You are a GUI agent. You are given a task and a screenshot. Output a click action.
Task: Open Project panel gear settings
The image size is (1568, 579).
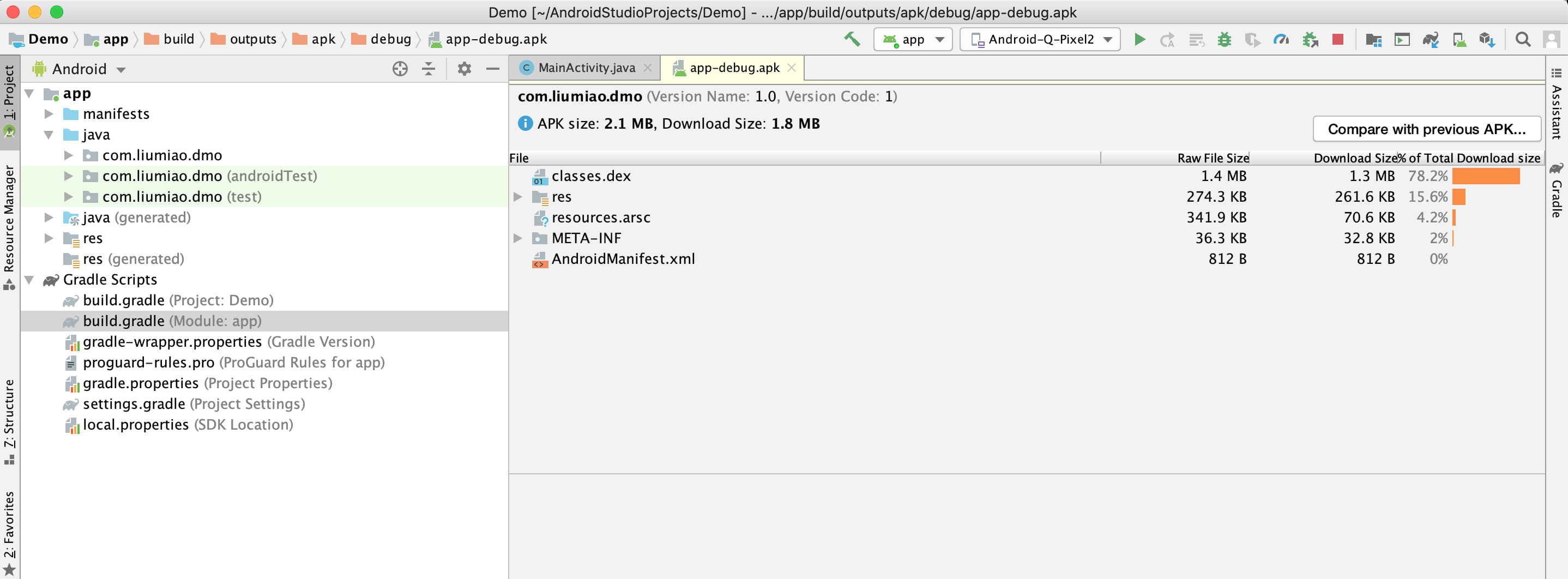[464, 69]
